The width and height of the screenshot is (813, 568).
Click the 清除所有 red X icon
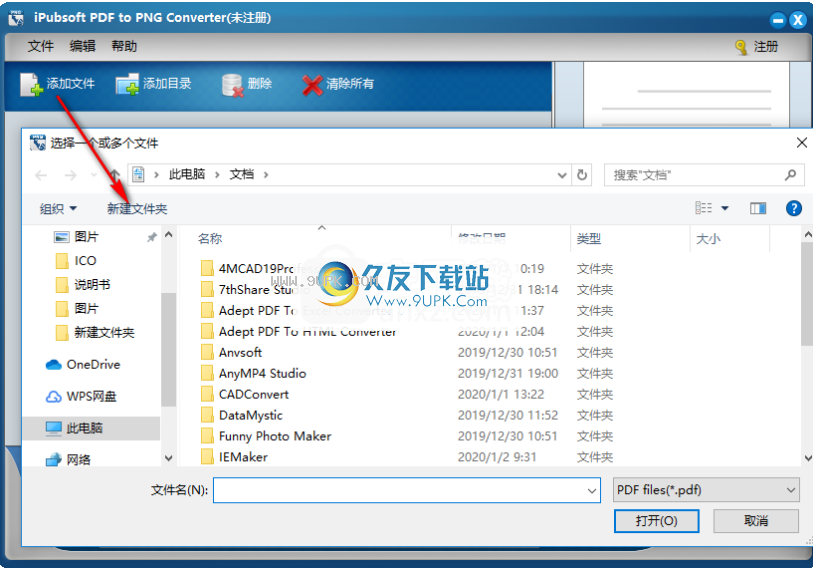pyautogui.click(x=312, y=85)
